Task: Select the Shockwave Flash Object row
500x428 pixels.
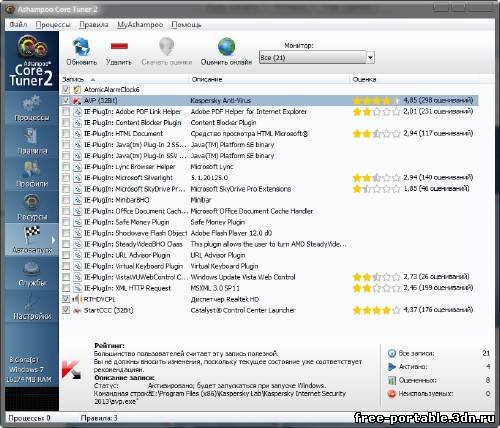Action: pos(269,233)
